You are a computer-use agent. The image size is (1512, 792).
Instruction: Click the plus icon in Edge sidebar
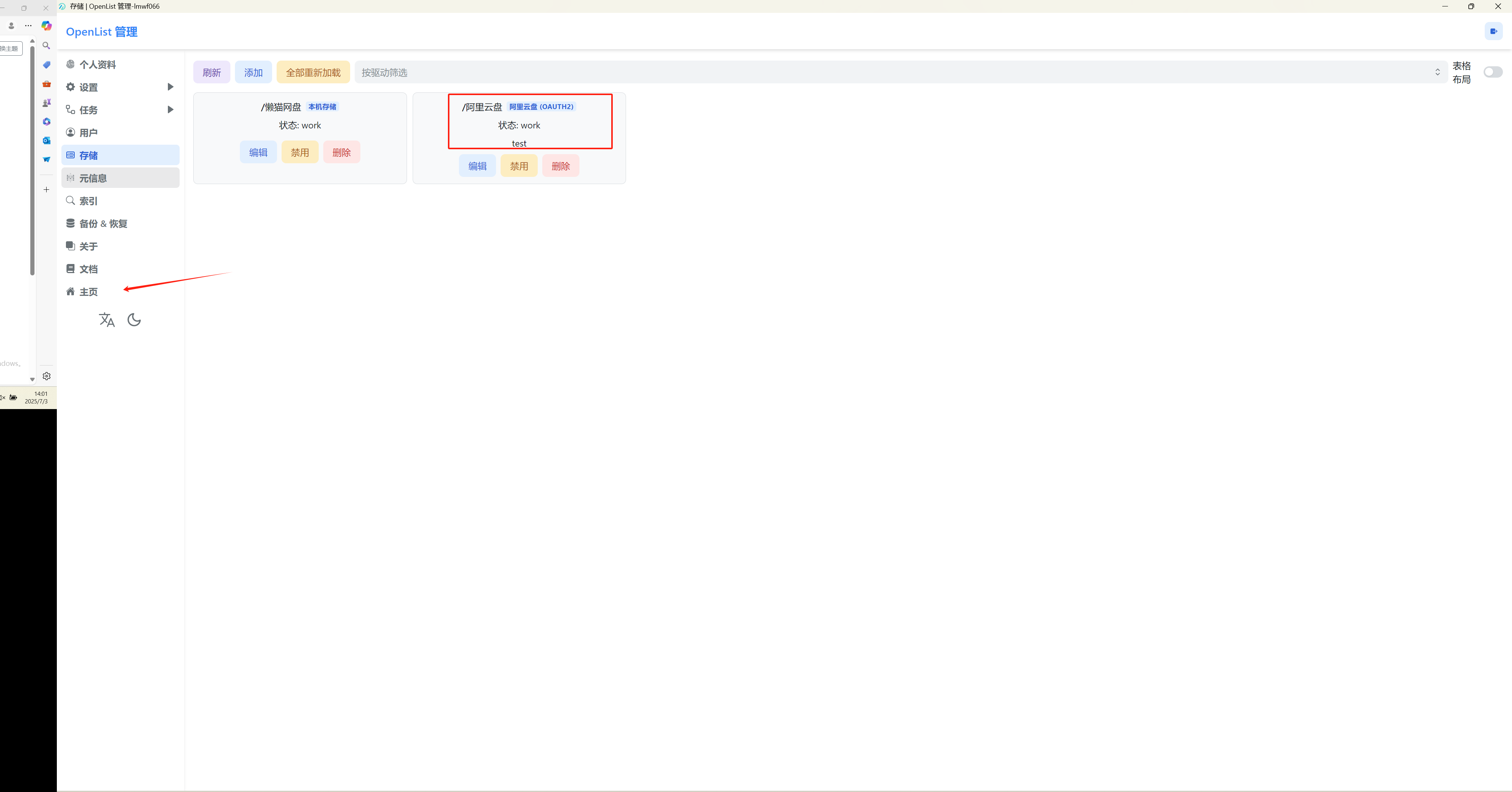click(46, 189)
